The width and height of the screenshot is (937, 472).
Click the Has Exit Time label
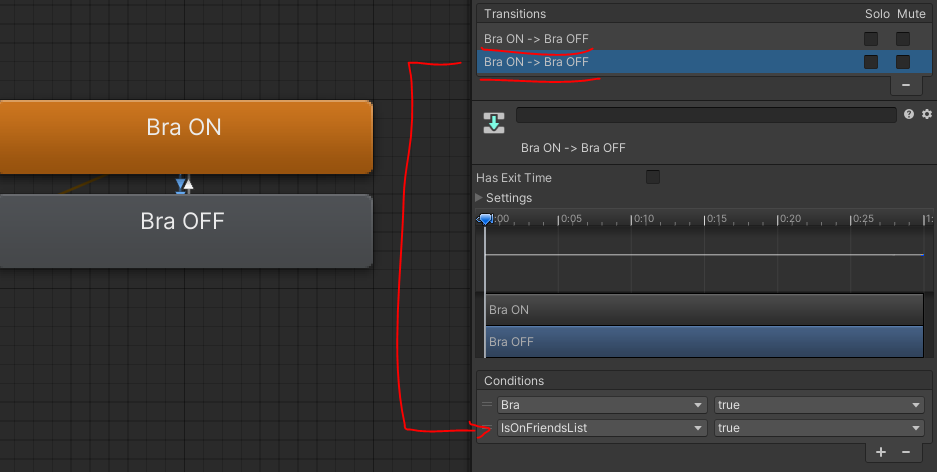(x=514, y=177)
